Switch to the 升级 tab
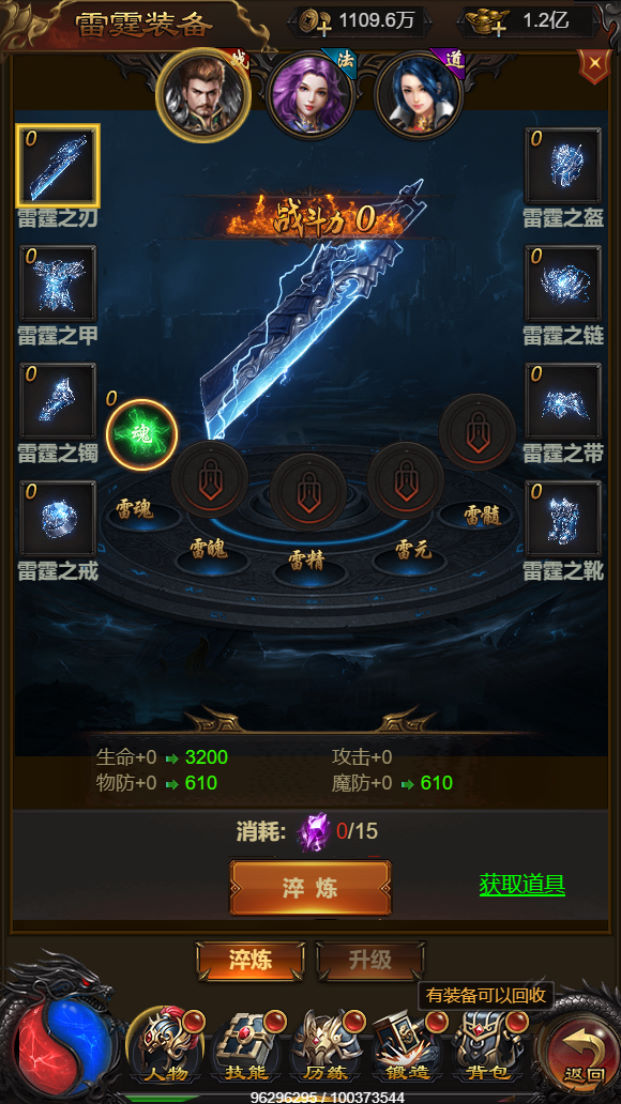 tap(370, 960)
